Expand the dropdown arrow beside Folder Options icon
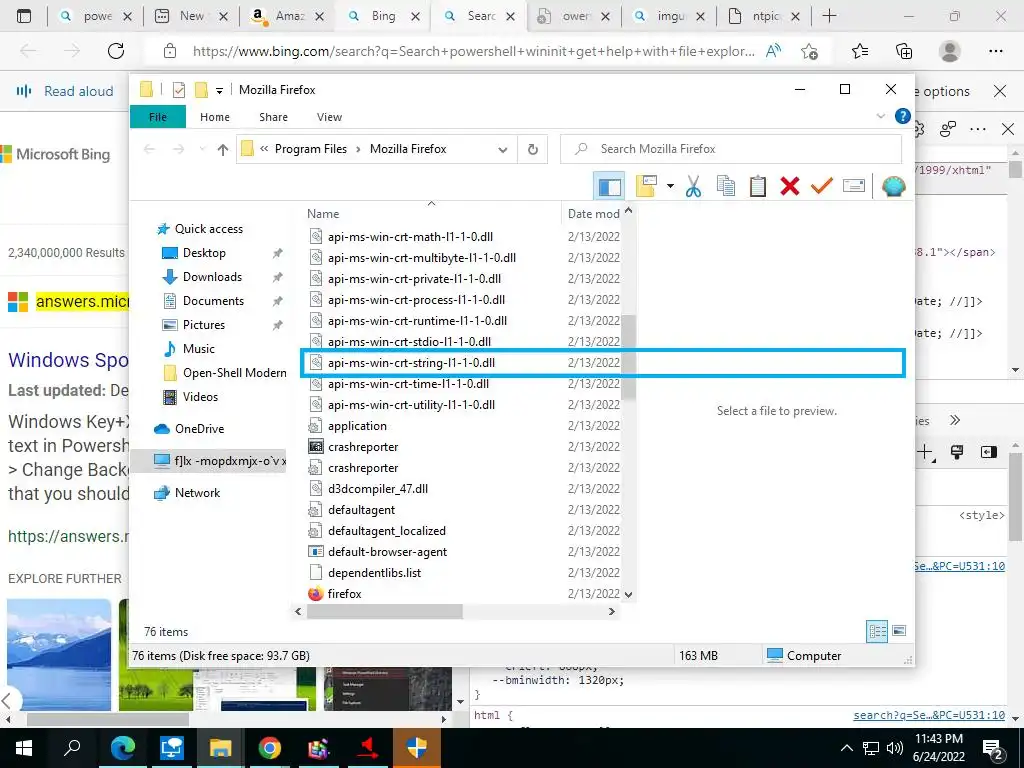This screenshot has width=1024, height=768. [x=670, y=186]
